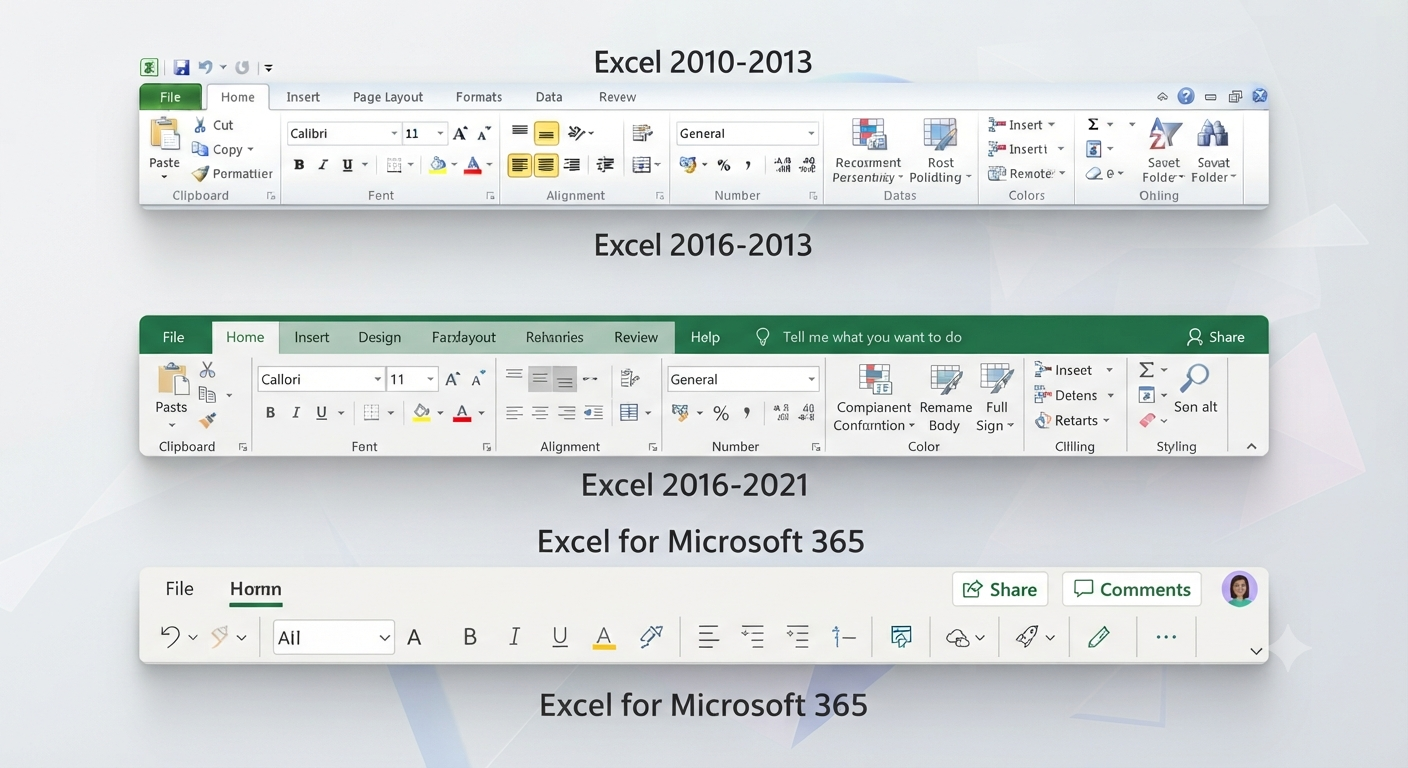This screenshot has width=1408, height=768.
Task: Click green pencil edit icon in Excel 365
Action: (x=1099, y=637)
